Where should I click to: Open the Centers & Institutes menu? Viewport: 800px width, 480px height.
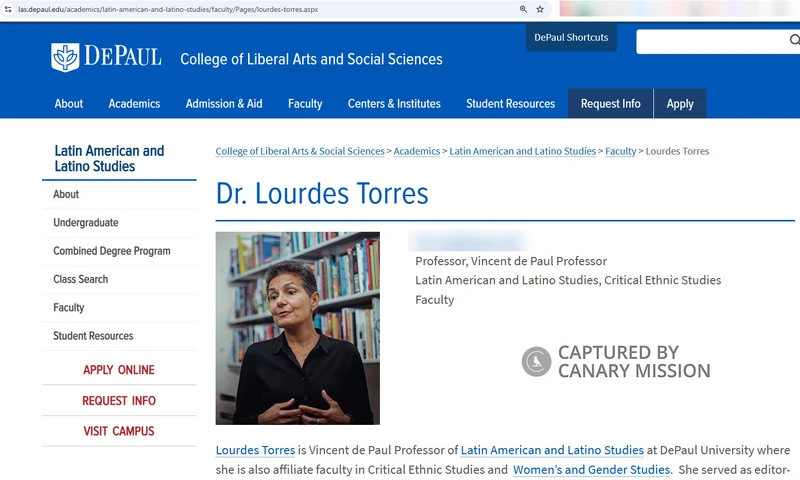(x=394, y=104)
